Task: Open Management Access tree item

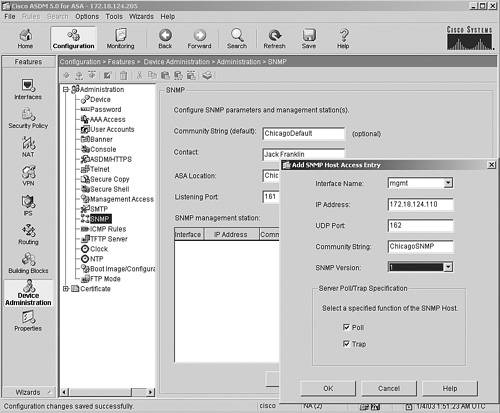Action: [x=122, y=199]
